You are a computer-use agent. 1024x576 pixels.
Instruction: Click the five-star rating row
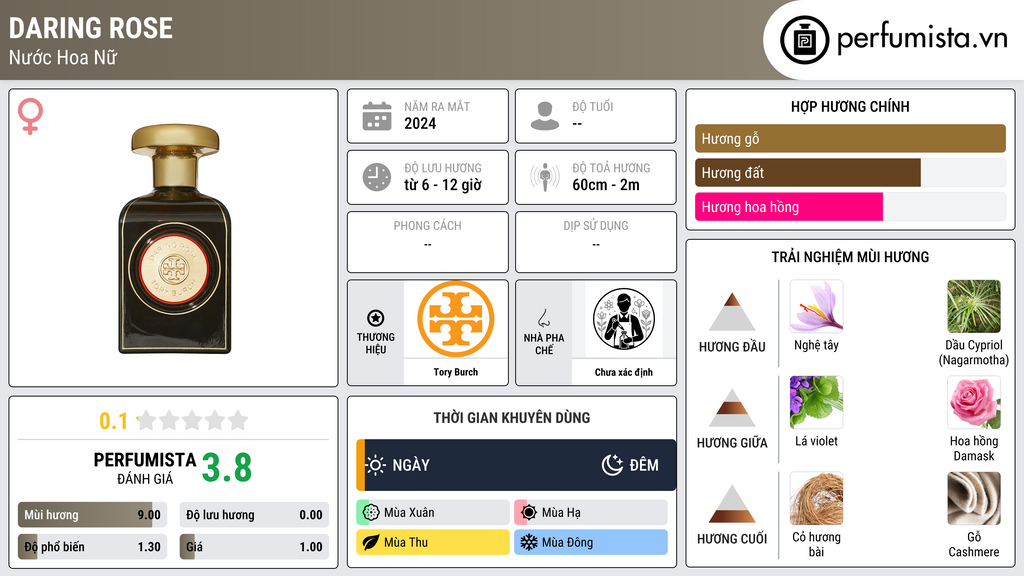(x=192, y=420)
